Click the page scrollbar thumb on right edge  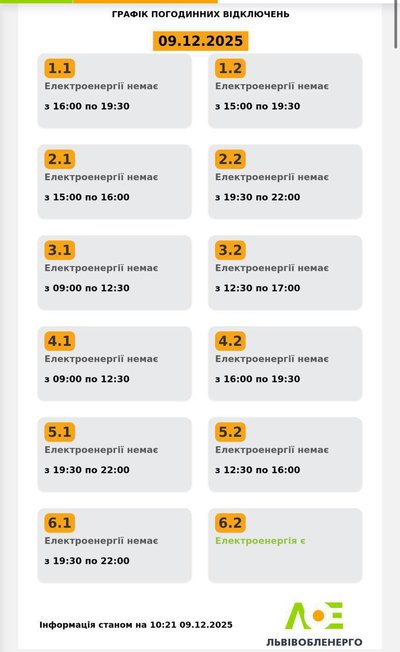point(397,24)
